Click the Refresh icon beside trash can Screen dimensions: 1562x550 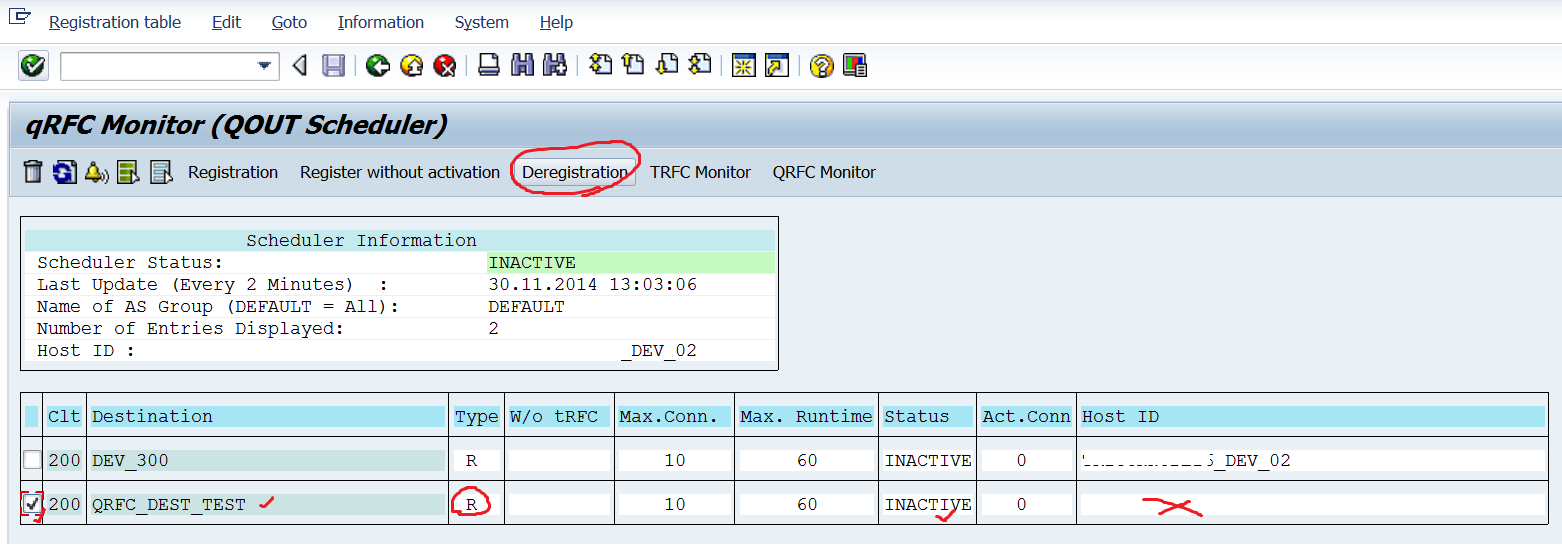click(x=65, y=172)
